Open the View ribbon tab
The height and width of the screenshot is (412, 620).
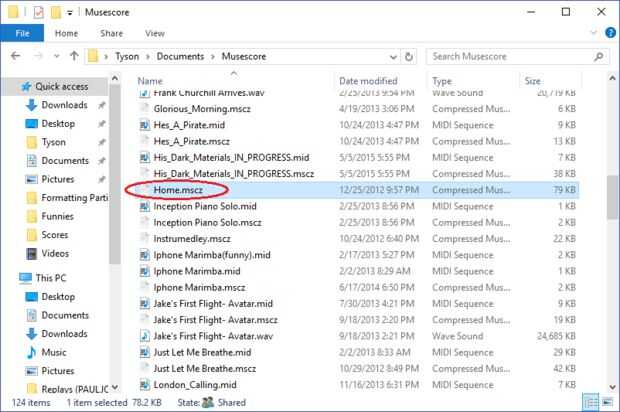coord(155,33)
